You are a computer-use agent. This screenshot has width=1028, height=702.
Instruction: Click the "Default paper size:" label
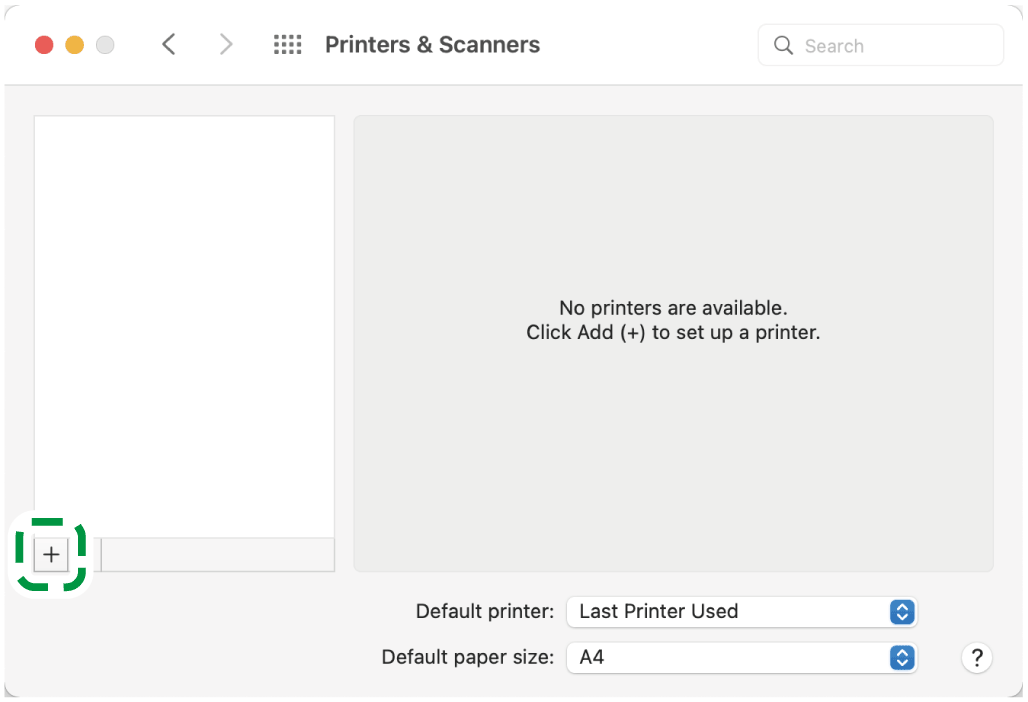point(467,658)
